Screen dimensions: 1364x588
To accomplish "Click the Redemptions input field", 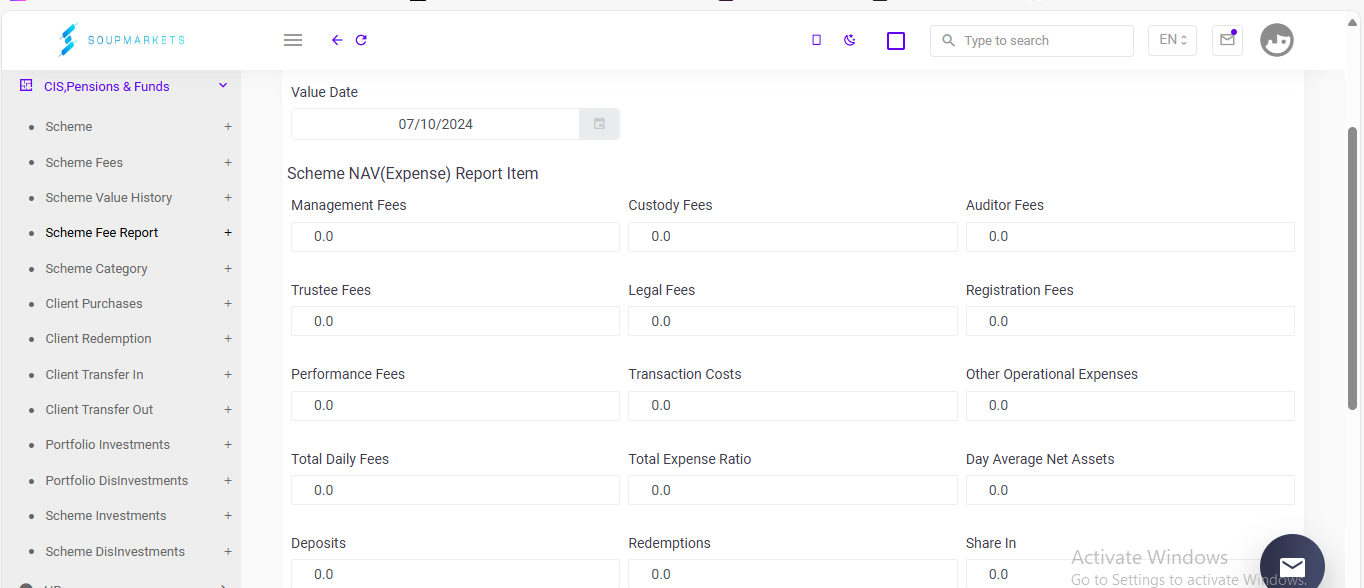I will 793,574.
